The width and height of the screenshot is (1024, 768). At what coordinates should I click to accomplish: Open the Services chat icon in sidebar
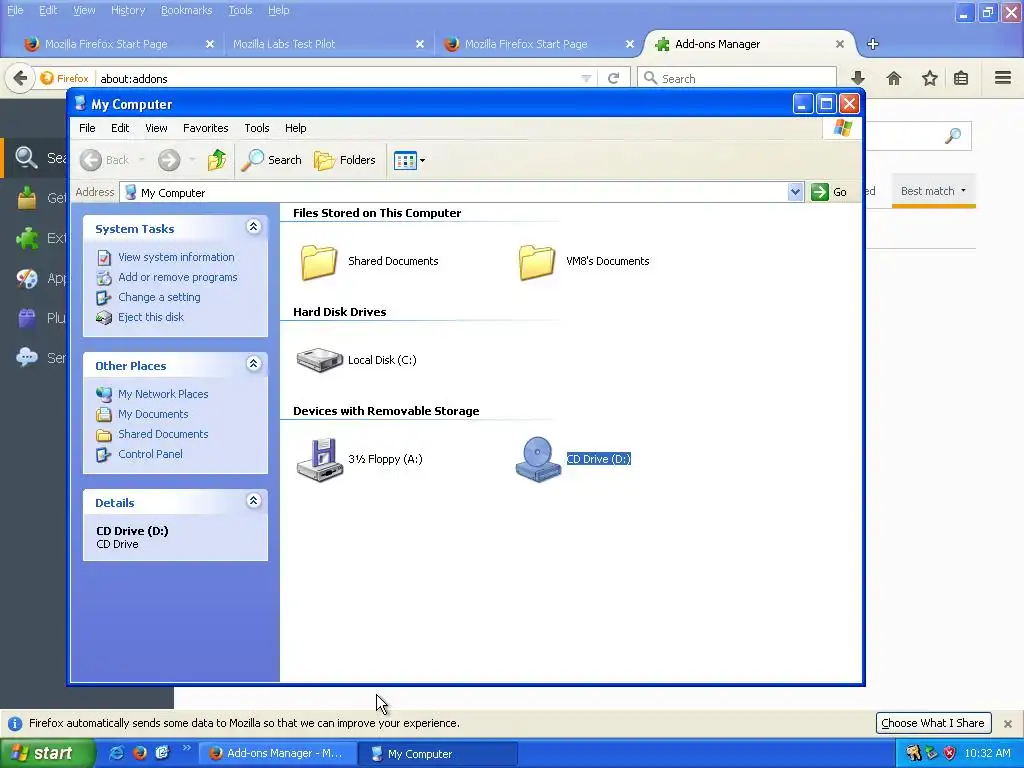coord(27,357)
